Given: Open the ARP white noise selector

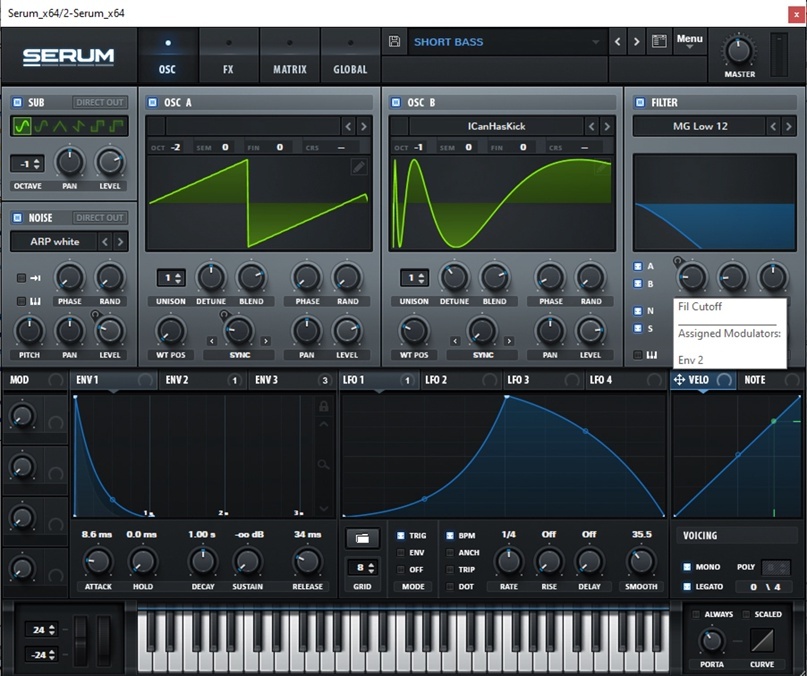Looking at the screenshot, I should (54, 241).
